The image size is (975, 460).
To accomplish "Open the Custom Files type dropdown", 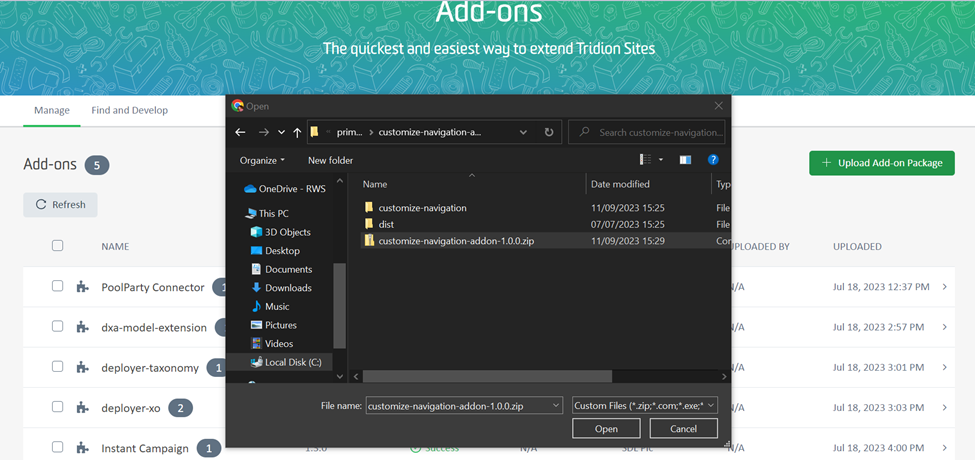I will coord(645,406).
